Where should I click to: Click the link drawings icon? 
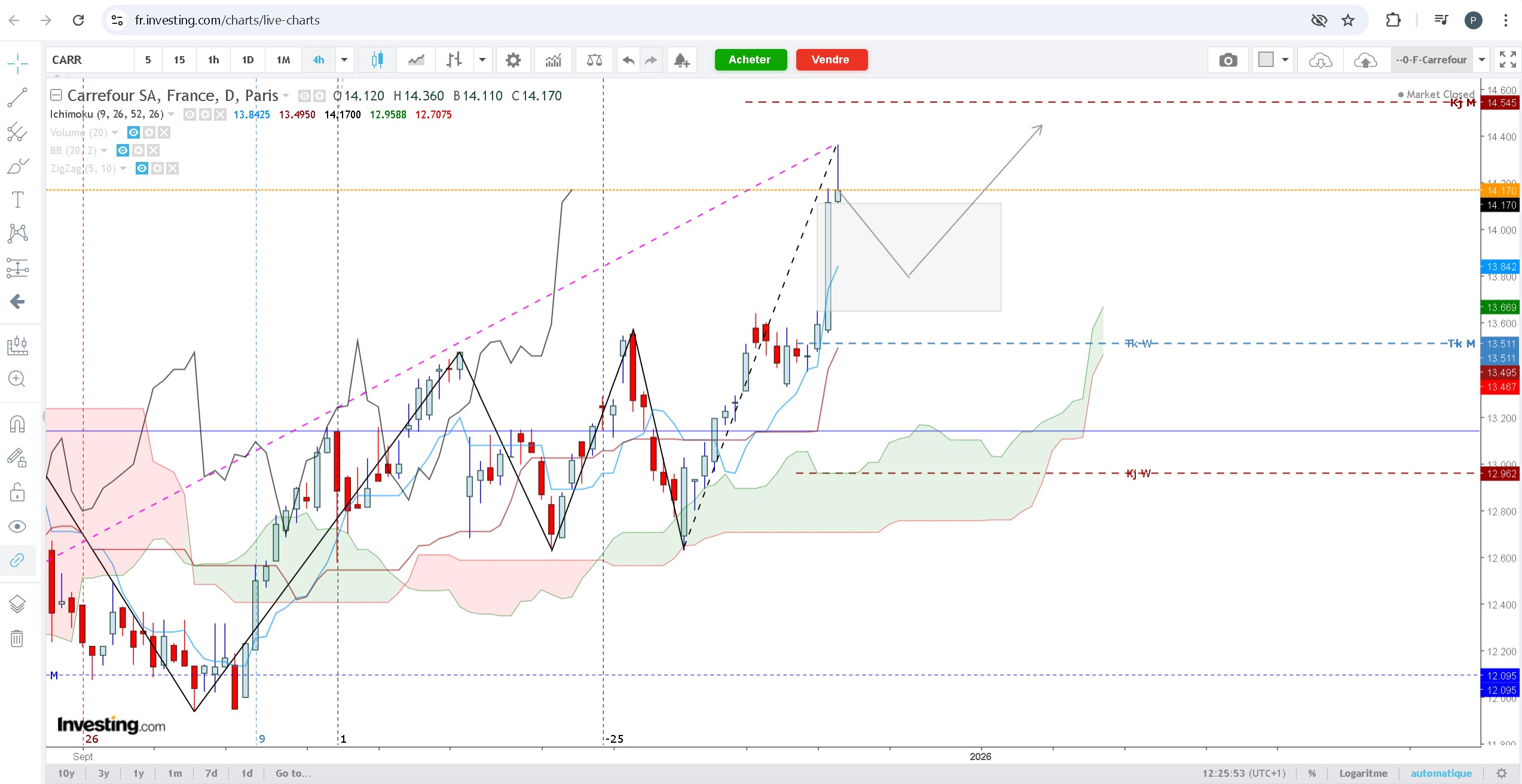point(17,560)
